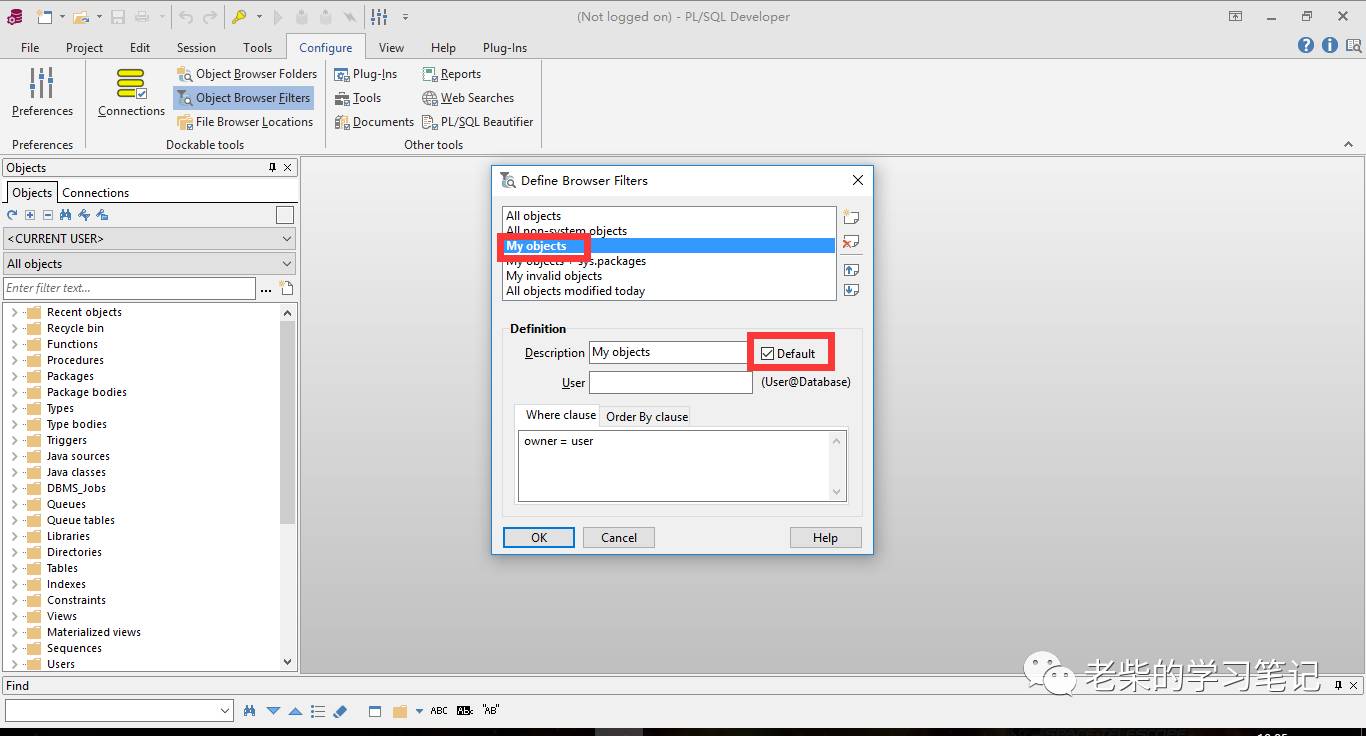Switch to the View ribbon tab

pos(391,47)
